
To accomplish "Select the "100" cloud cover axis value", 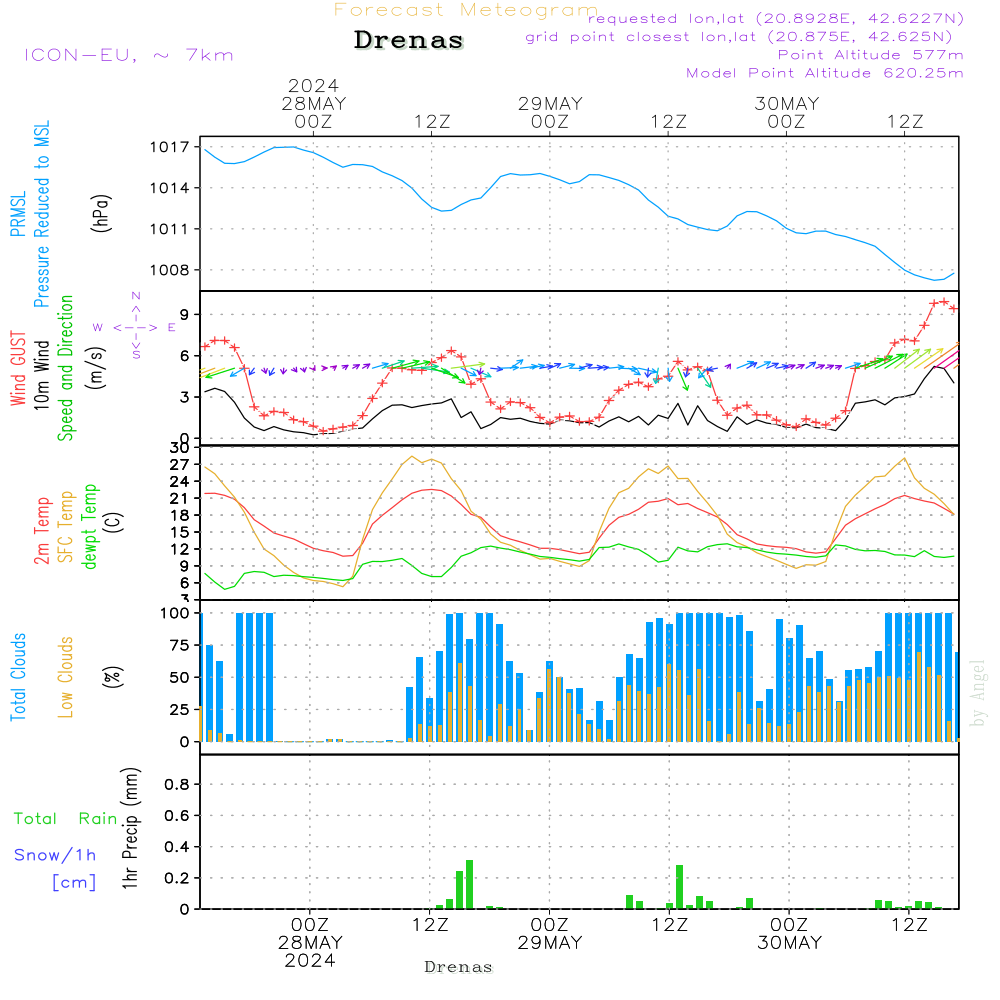I will [x=175, y=614].
